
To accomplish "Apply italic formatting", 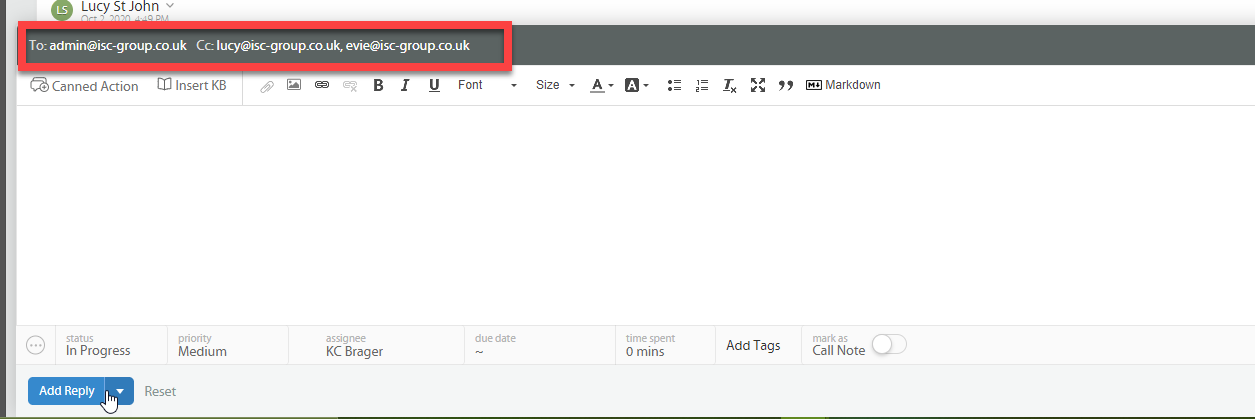I will click(405, 85).
